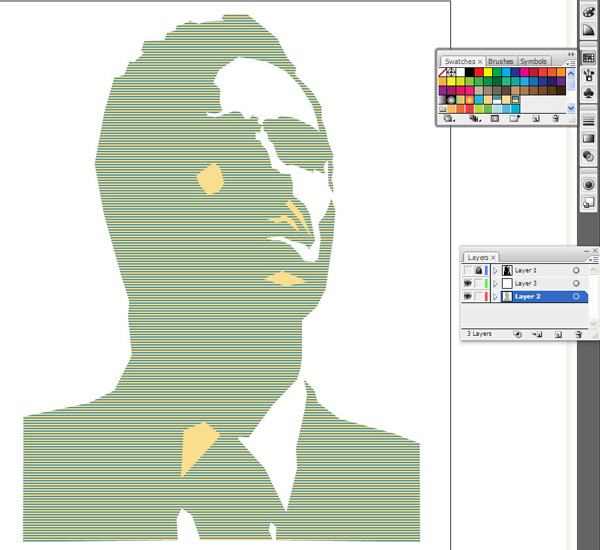
Task: Switch to the Brushes tab
Action: [x=501, y=61]
